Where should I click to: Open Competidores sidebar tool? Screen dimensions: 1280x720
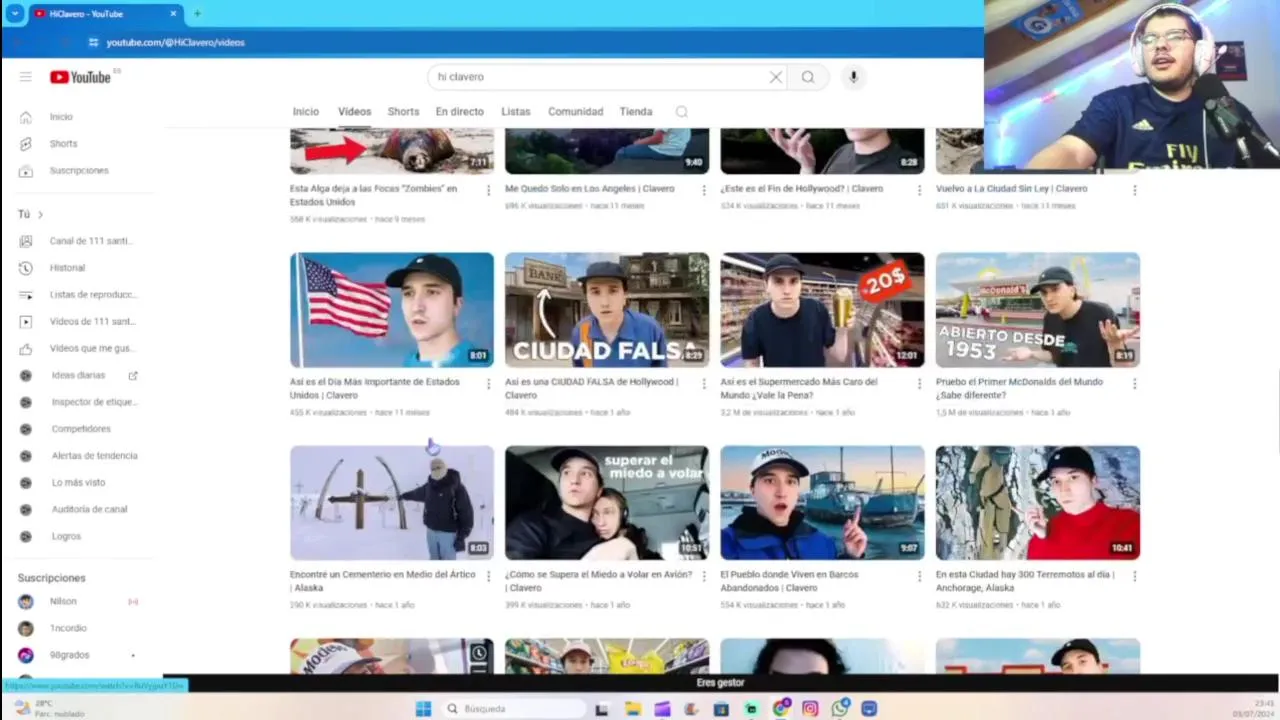80,429
